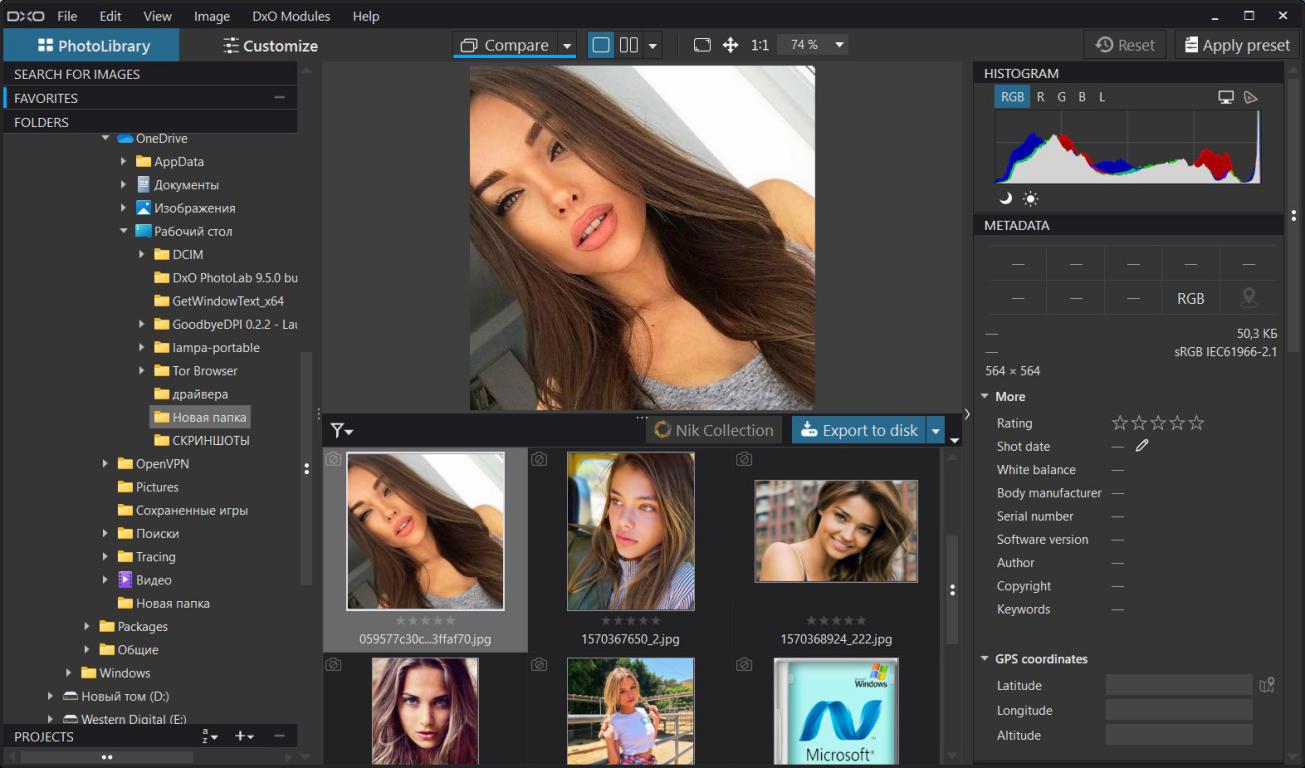This screenshot has width=1305, height=768.
Task: Switch to the Customize tab
Action: (270, 46)
